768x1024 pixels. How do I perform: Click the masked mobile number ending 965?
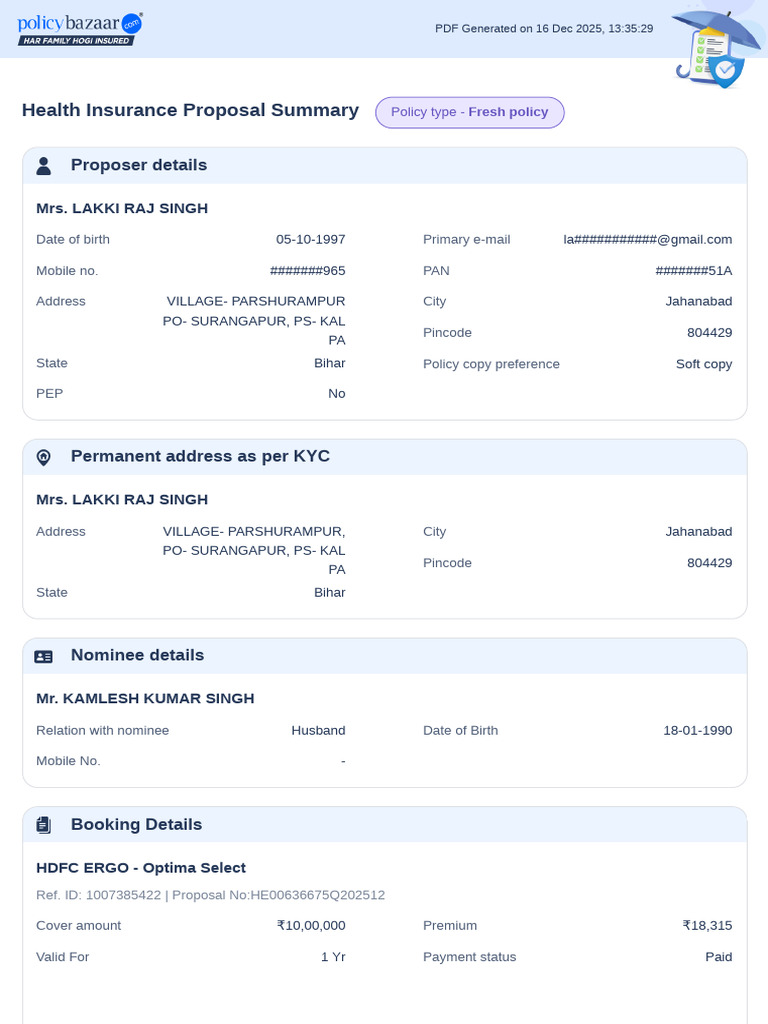tap(308, 270)
